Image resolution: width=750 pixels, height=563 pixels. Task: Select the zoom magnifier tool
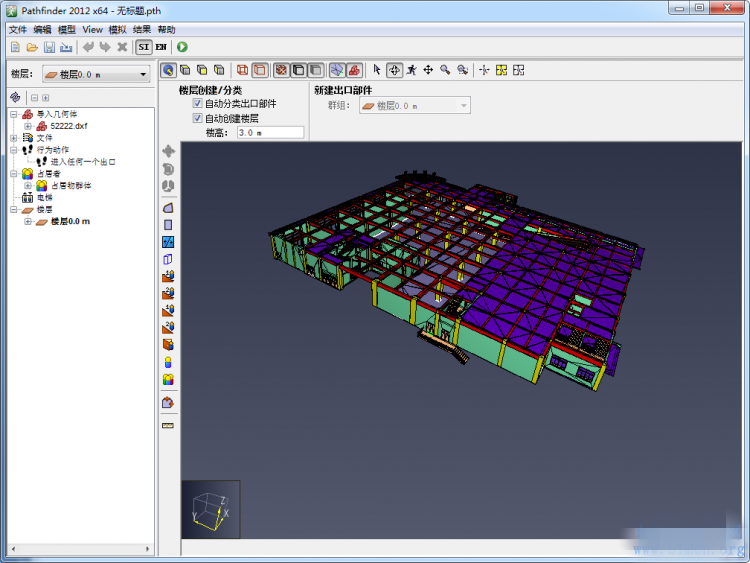click(x=445, y=70)
